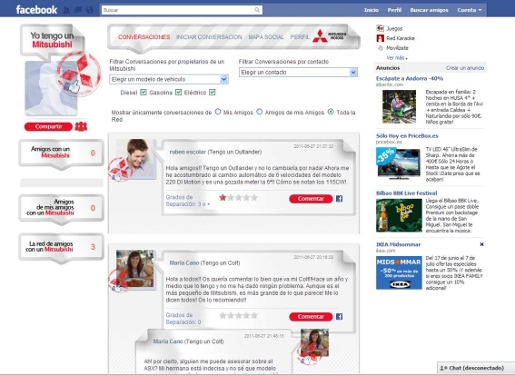This screenshot has width=515, height=376.
Task: Open the friend requests icon in top bar
Action: tap(67, 10)
